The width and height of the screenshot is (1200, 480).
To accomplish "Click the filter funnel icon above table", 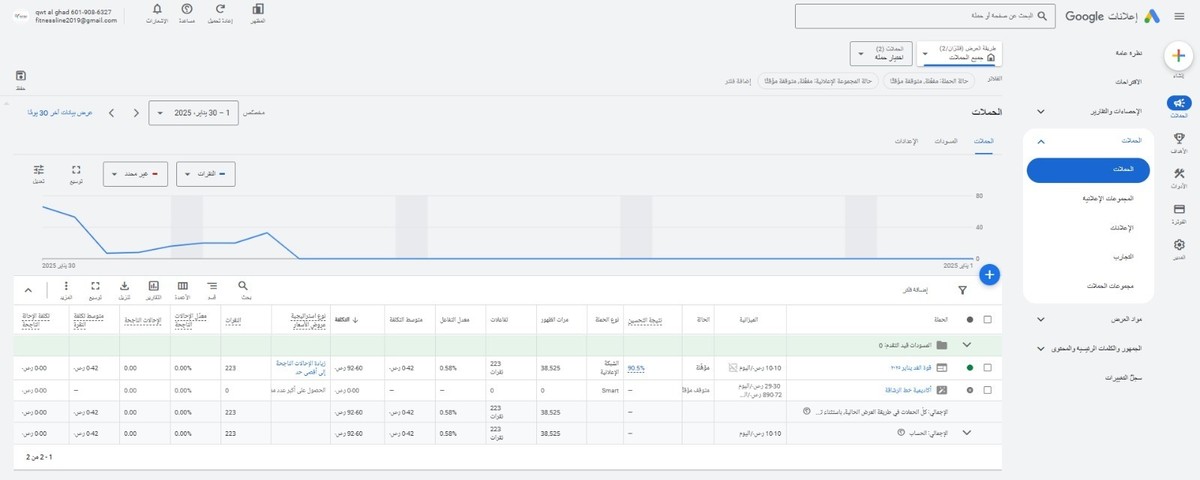I will coord(962,291).
